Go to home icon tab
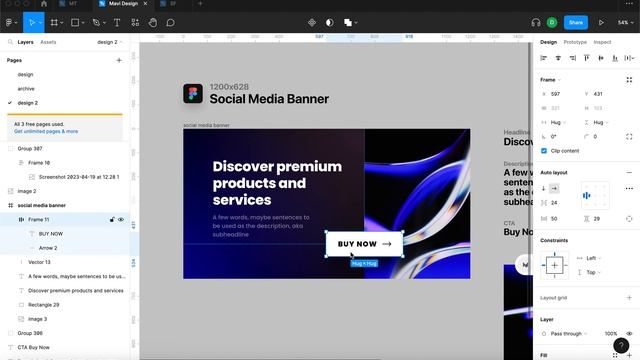Image resolution: width=640 pixels, height=360 pixels. click(x=44, y=4)
